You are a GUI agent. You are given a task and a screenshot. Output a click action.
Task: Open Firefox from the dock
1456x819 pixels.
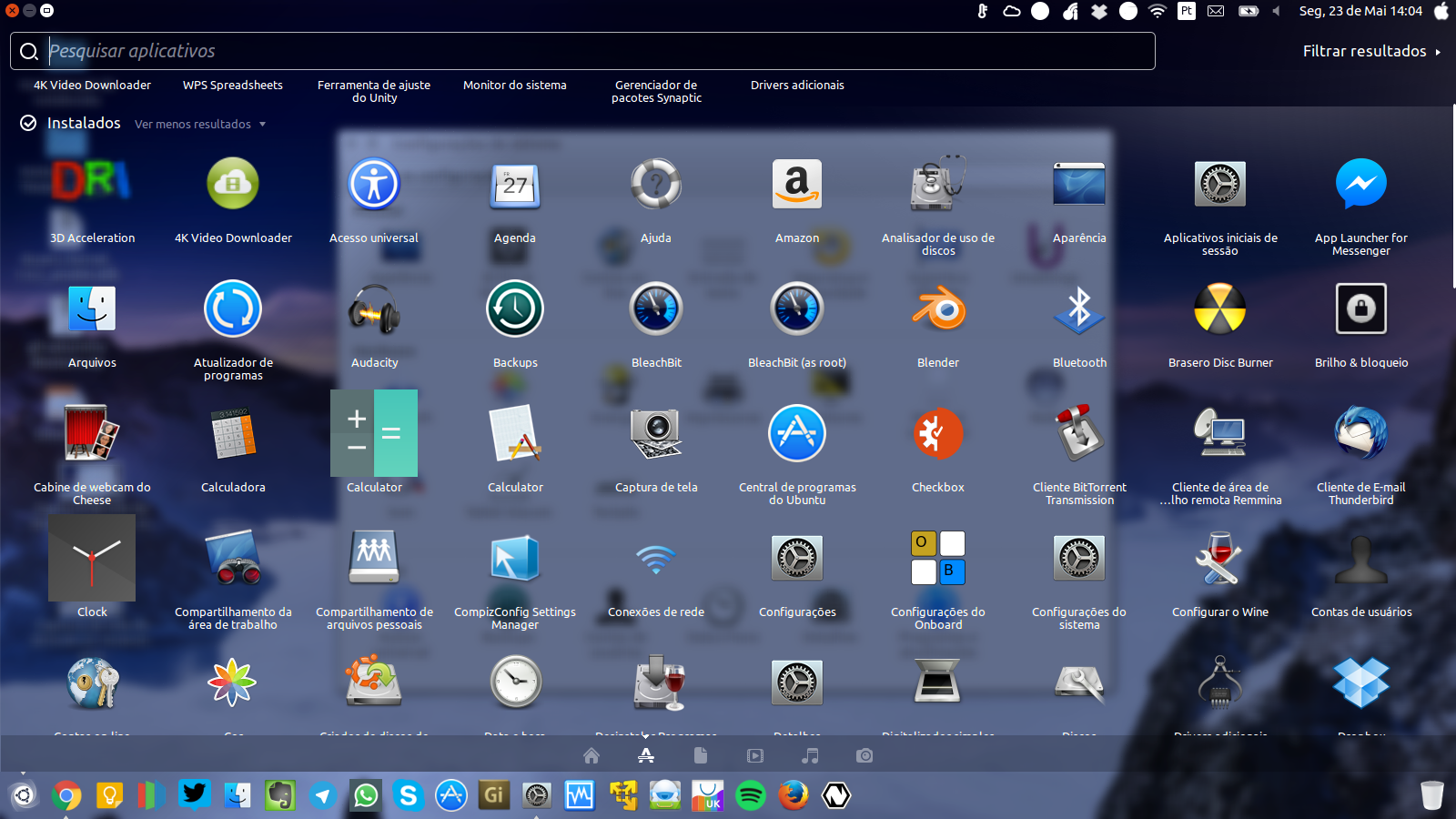[794, 795]
